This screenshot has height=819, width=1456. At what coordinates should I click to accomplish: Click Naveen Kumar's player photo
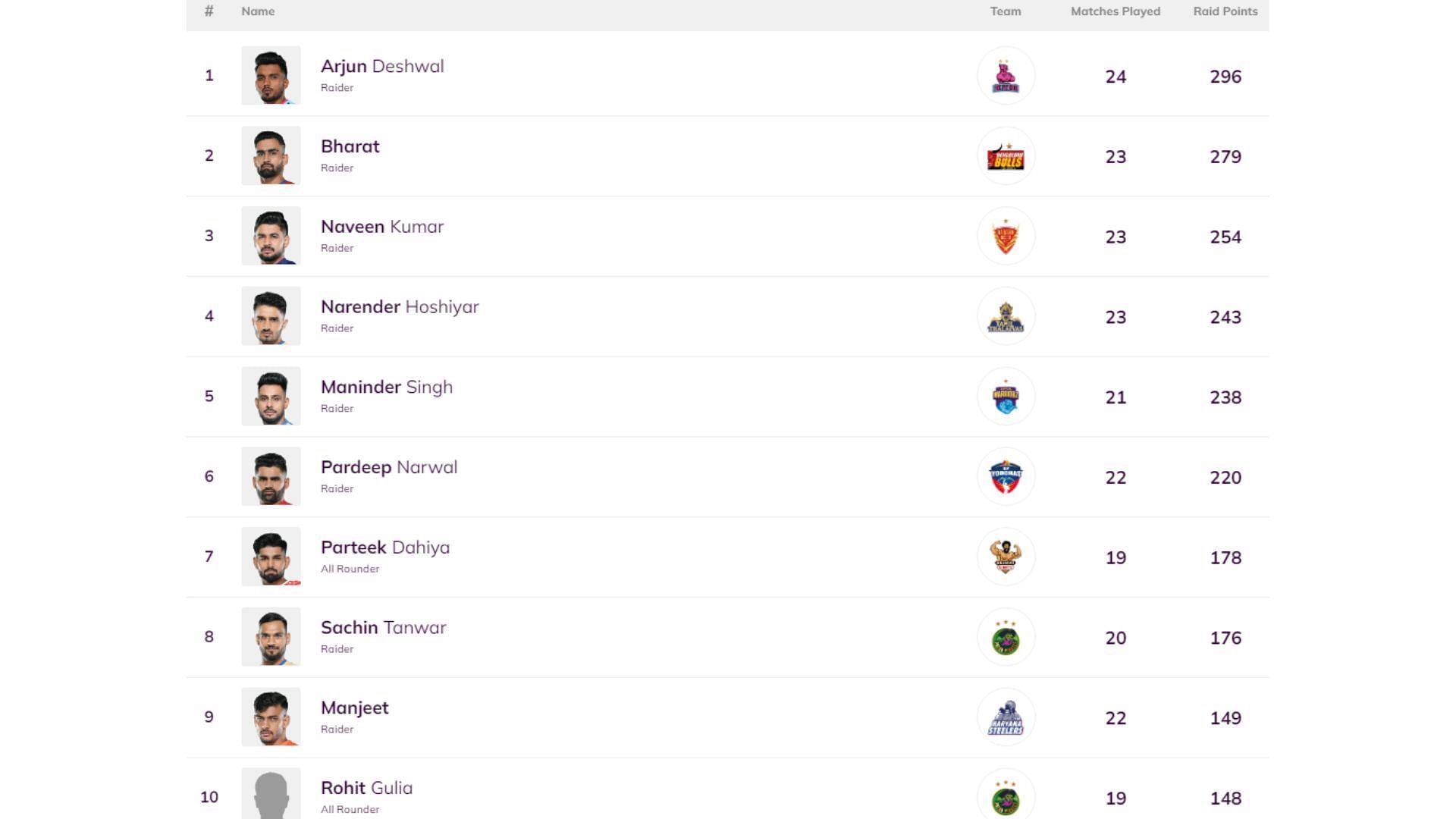(x=271, y=236)
